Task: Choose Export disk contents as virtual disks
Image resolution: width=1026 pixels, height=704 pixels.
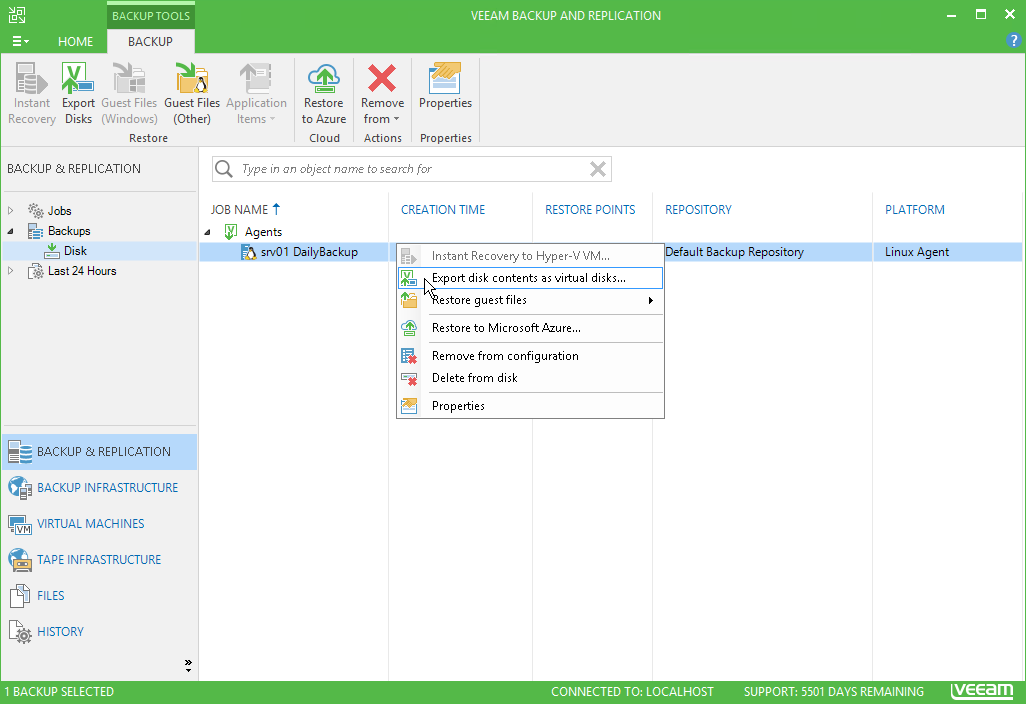Action: pyautogui.click(x=530, y=278)
